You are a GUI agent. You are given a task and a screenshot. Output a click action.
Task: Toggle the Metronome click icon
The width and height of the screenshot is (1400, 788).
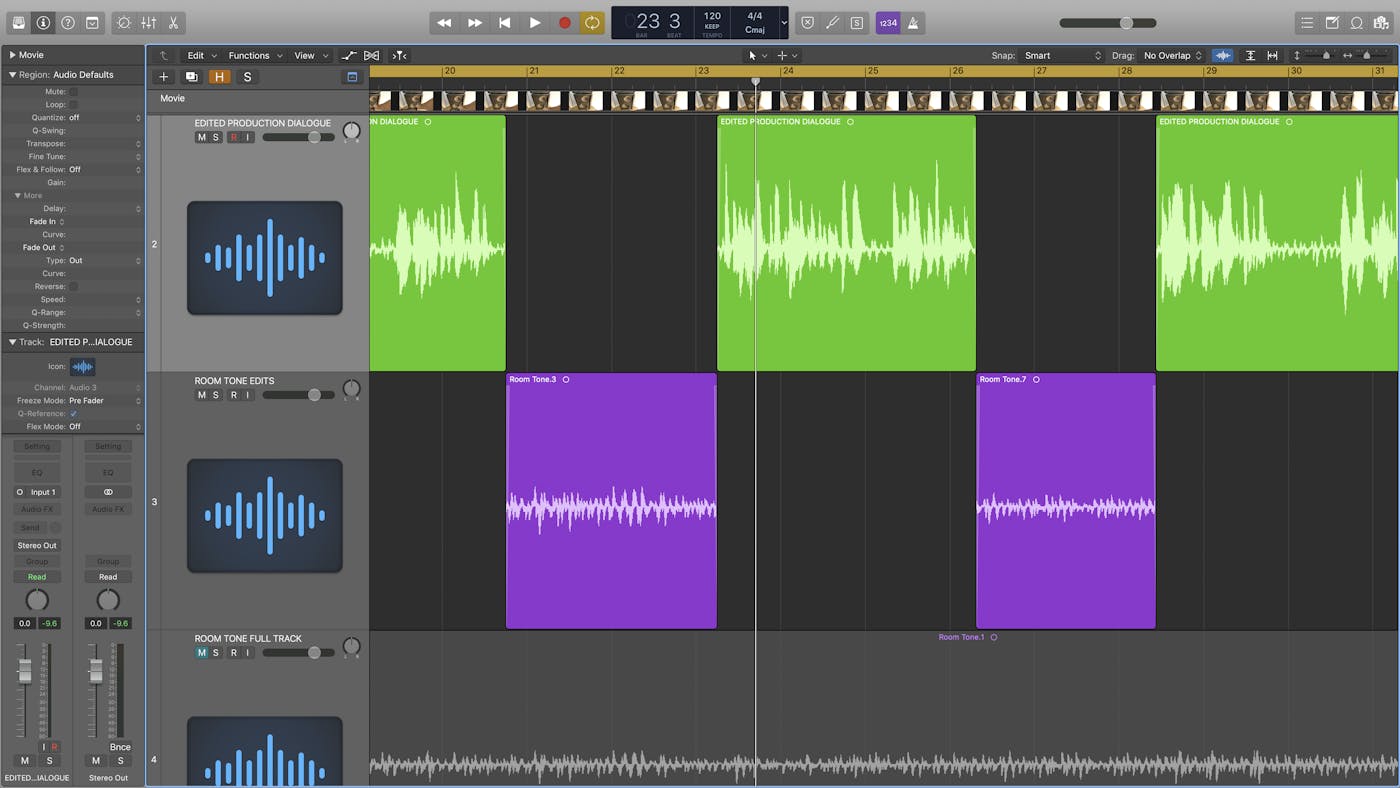[913, 22]
